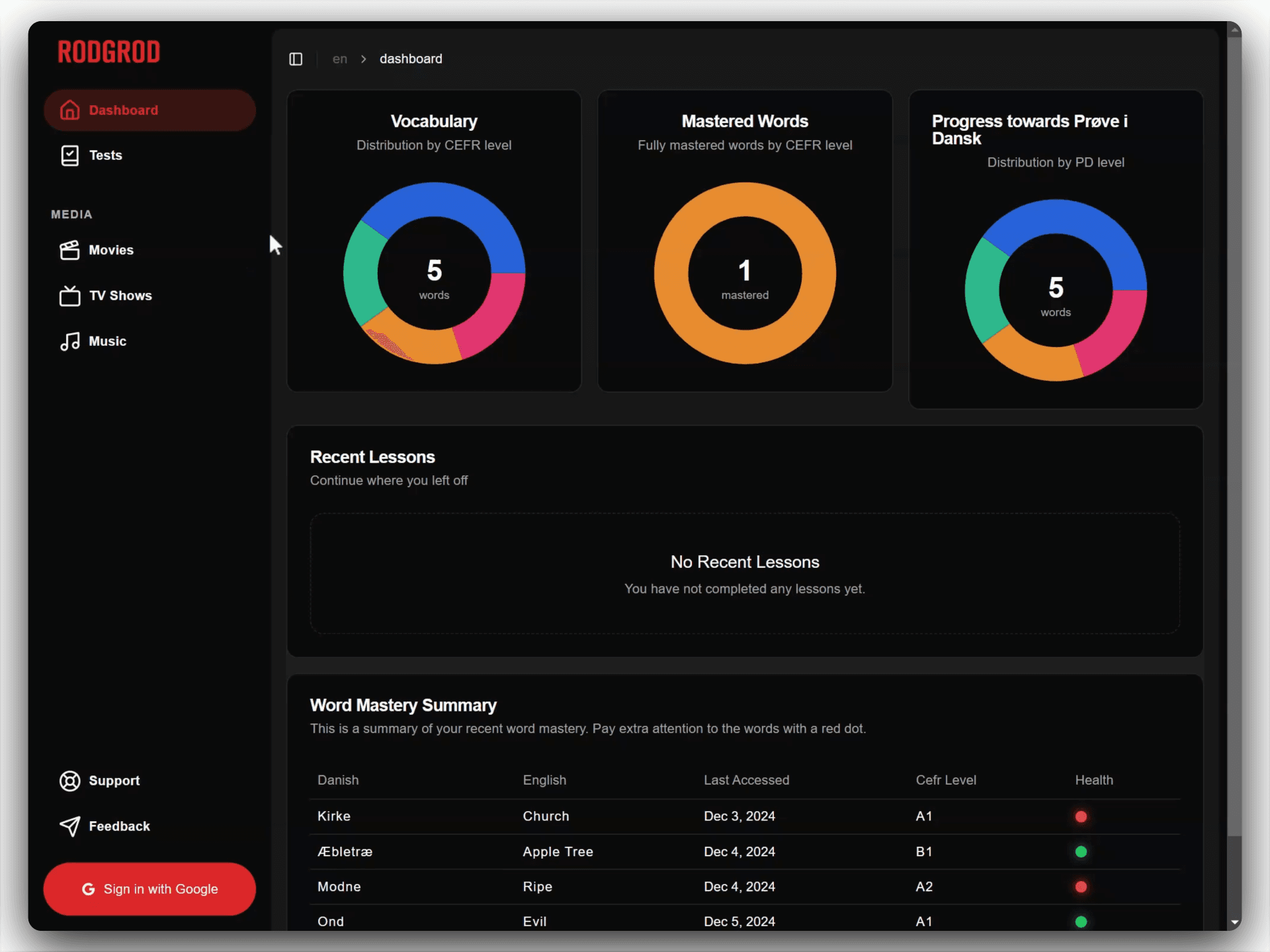This screenshot has height=952, width=1270.
Task: Click the Music note icon
Action: pyautogui.click(x=69, y=341)
